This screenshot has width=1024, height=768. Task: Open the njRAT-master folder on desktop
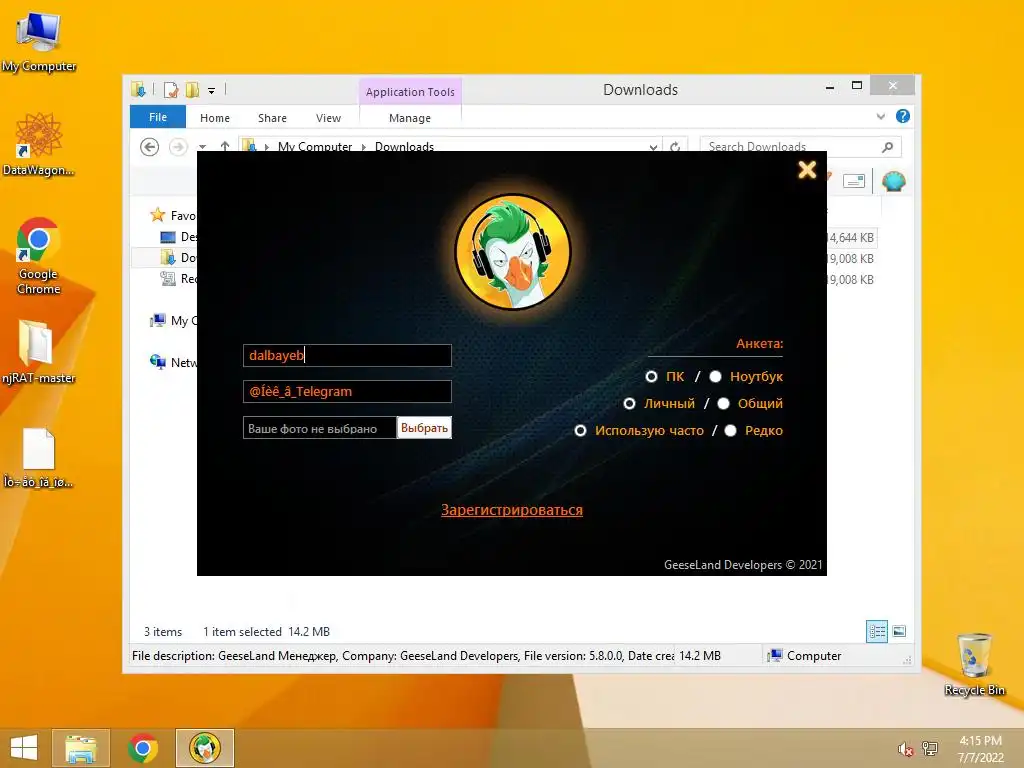pyautogui.click(x=39, y=351)
